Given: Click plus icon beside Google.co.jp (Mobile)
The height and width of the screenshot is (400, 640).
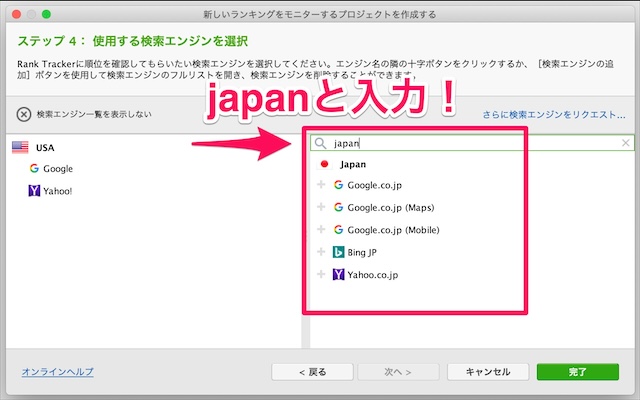Looking at the screenshot, I should [321, 230].
